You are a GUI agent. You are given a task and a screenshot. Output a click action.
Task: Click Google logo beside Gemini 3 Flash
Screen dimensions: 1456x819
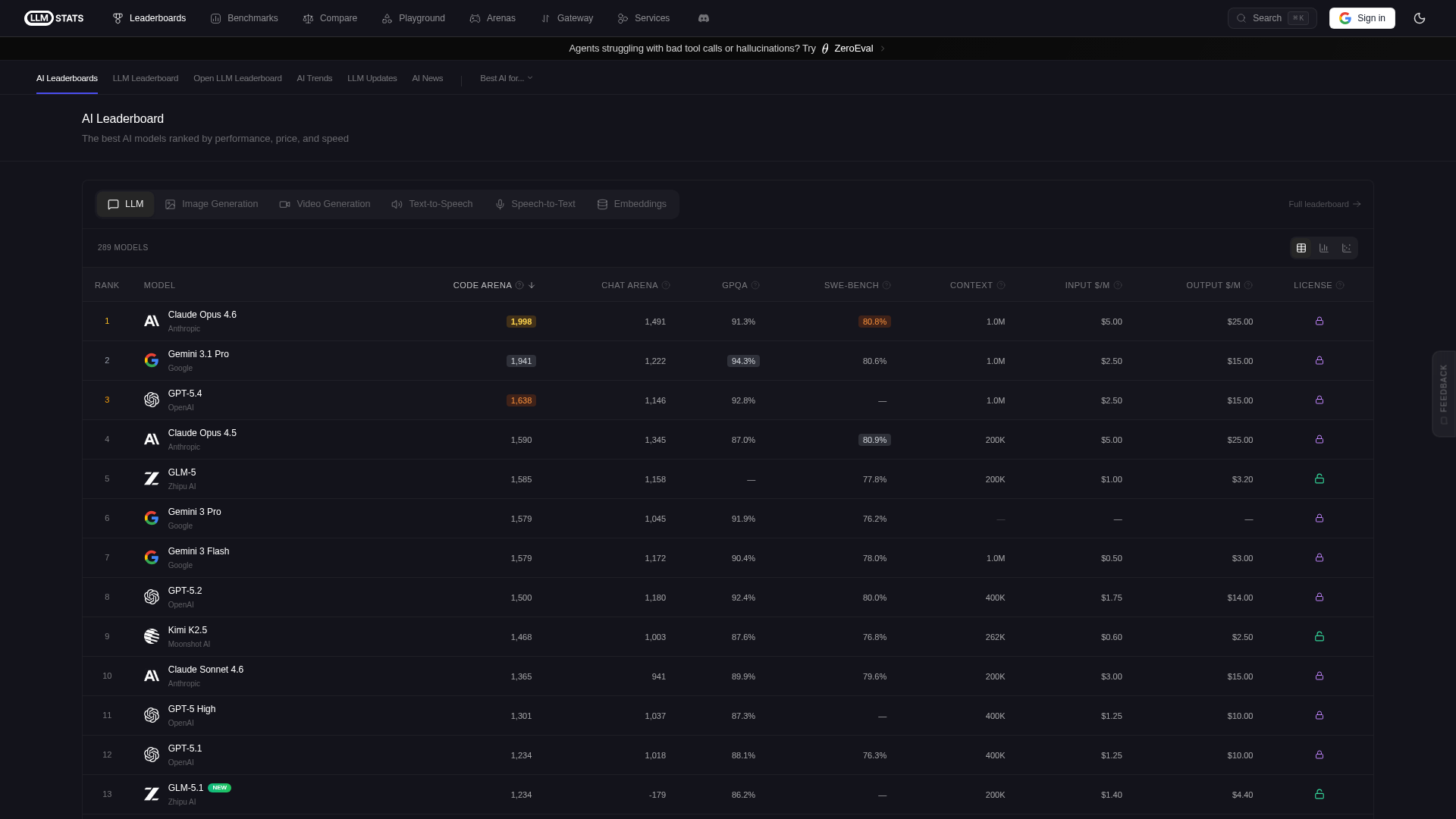pyautogui.click(x=152, y=557)
